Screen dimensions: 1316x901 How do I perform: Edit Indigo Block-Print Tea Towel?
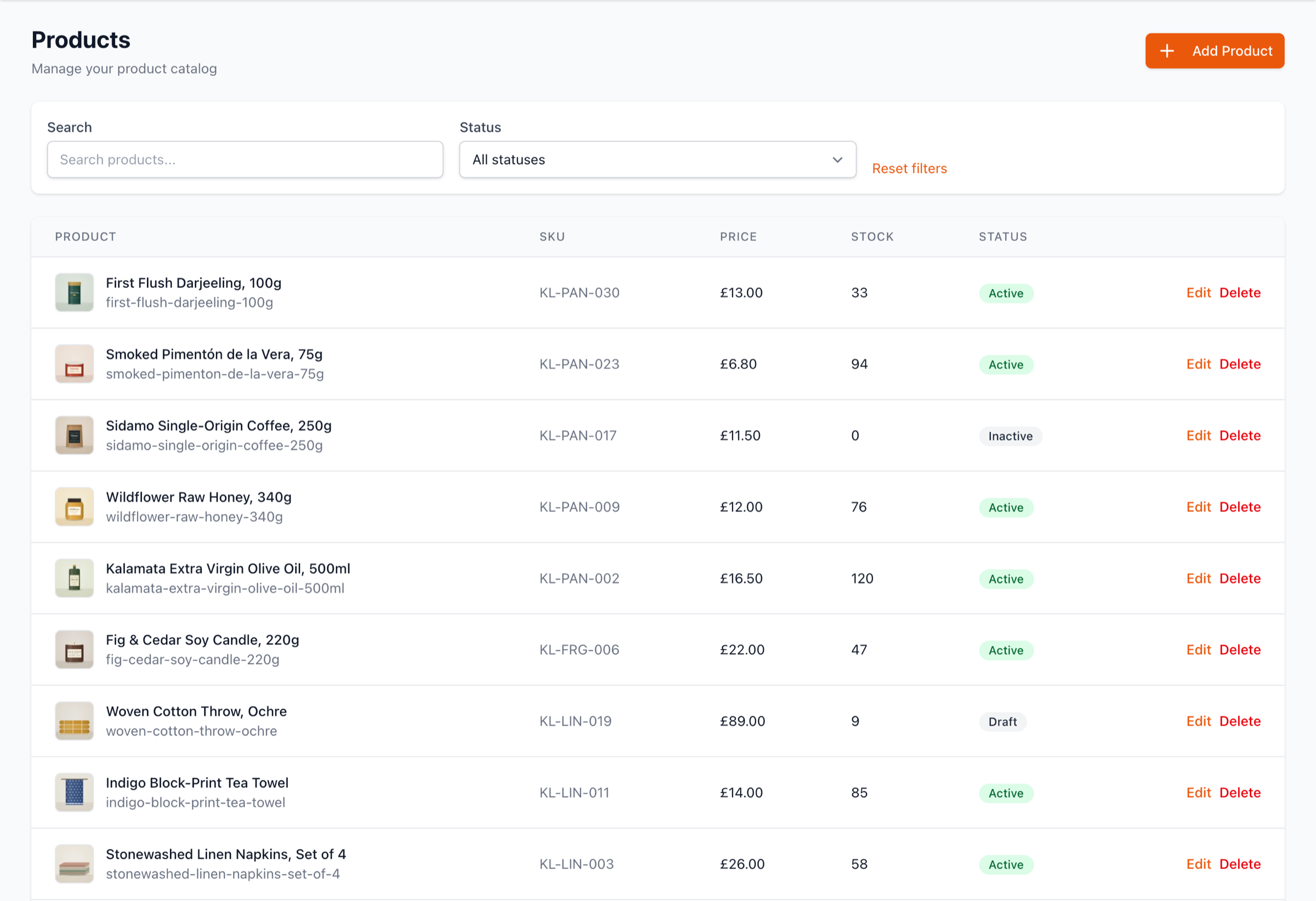[1198, 792]
